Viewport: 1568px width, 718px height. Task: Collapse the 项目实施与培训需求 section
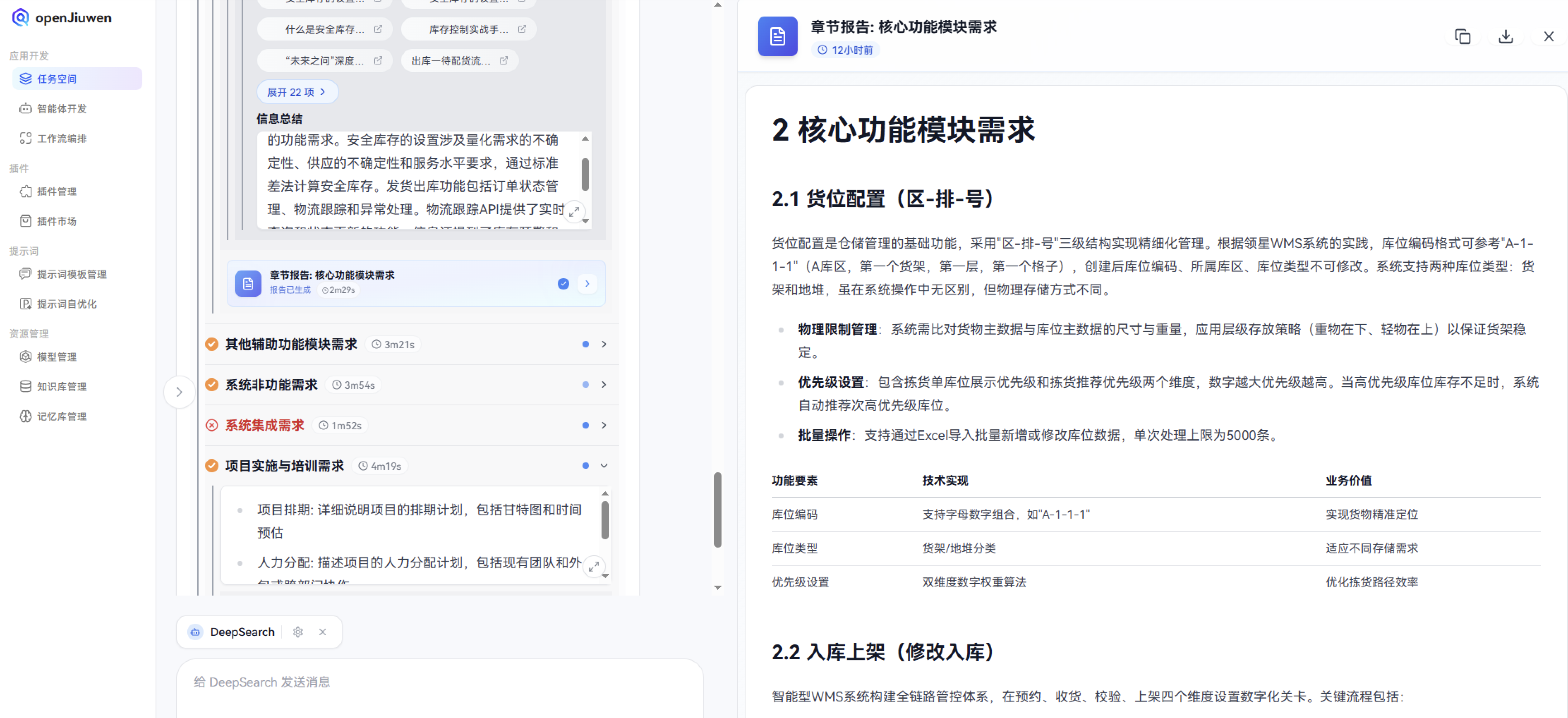pyautogui.click(x=604, y=465)
